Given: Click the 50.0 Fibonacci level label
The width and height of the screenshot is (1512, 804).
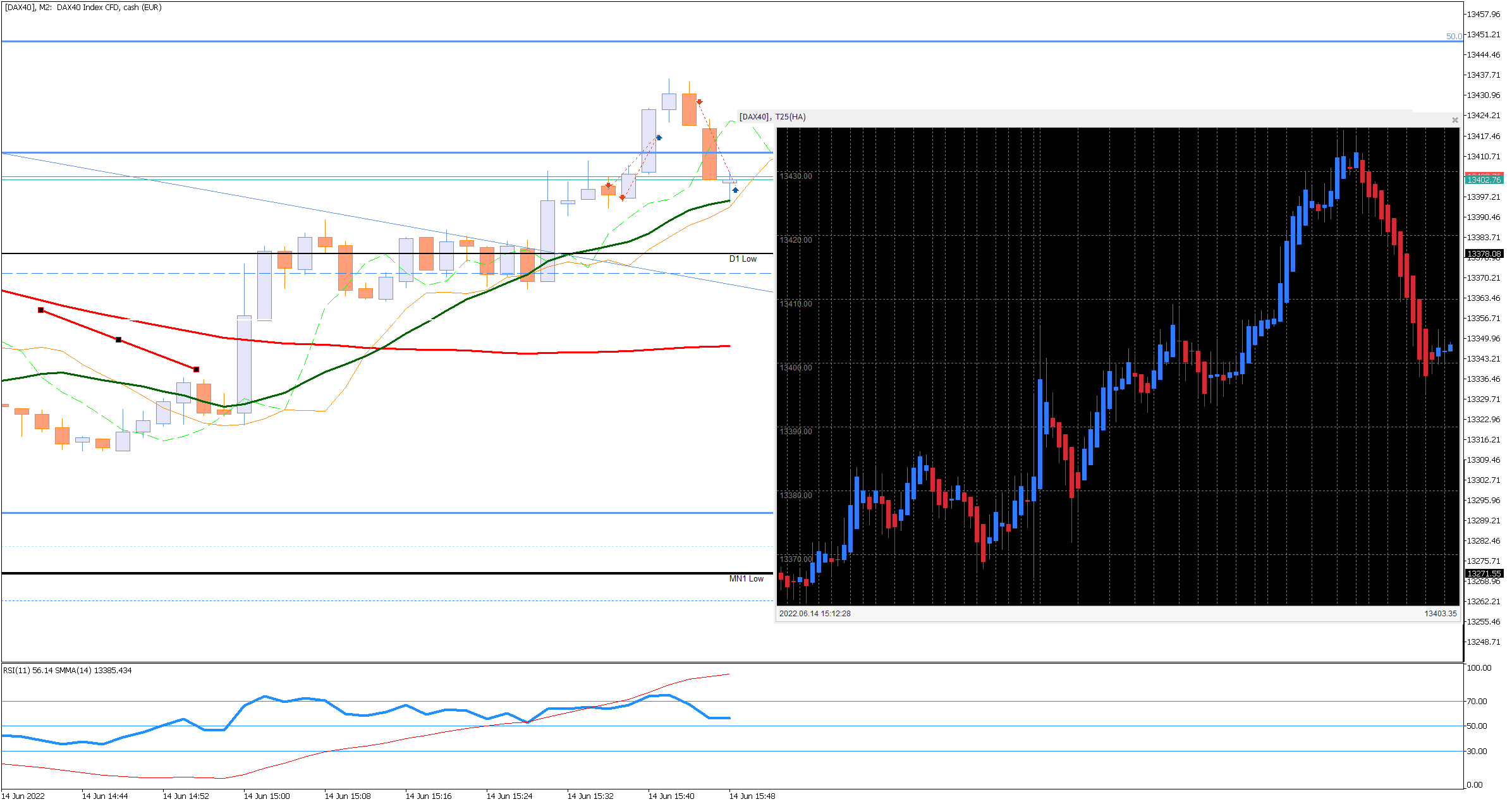Looking at the screenshot, I should point(1454,36).
